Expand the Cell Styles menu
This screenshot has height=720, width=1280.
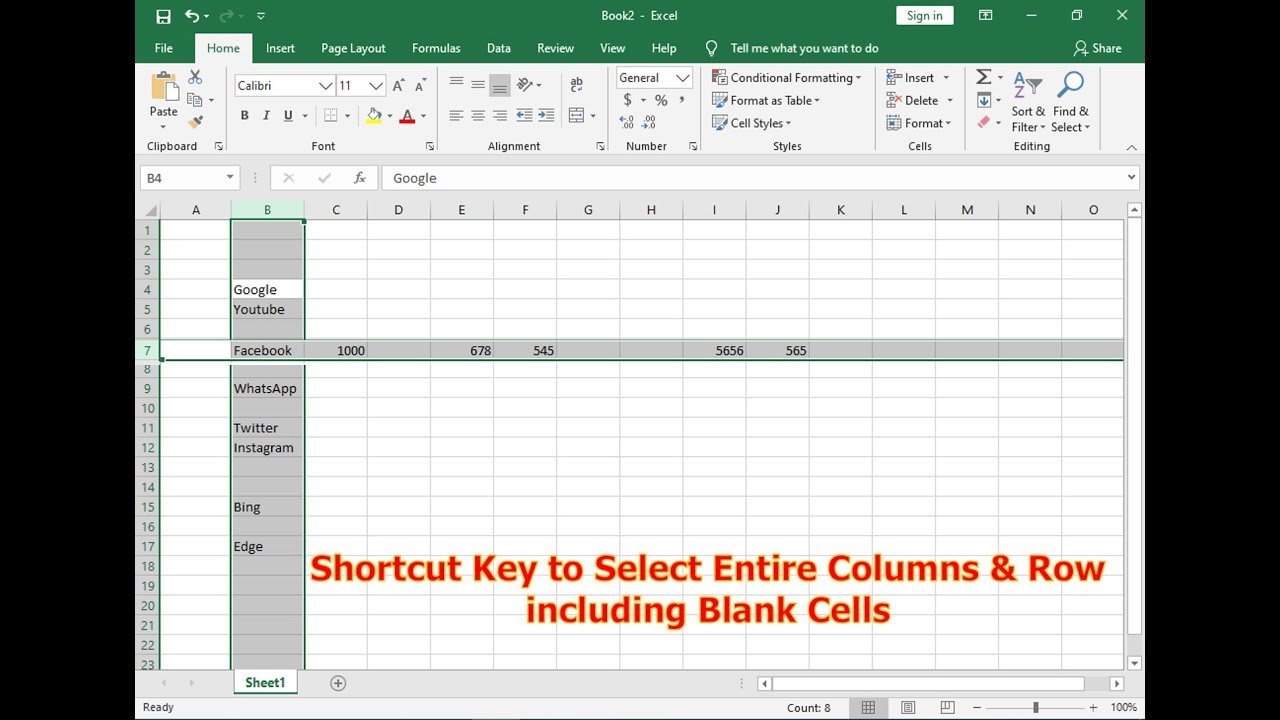(x=751, y=123)
